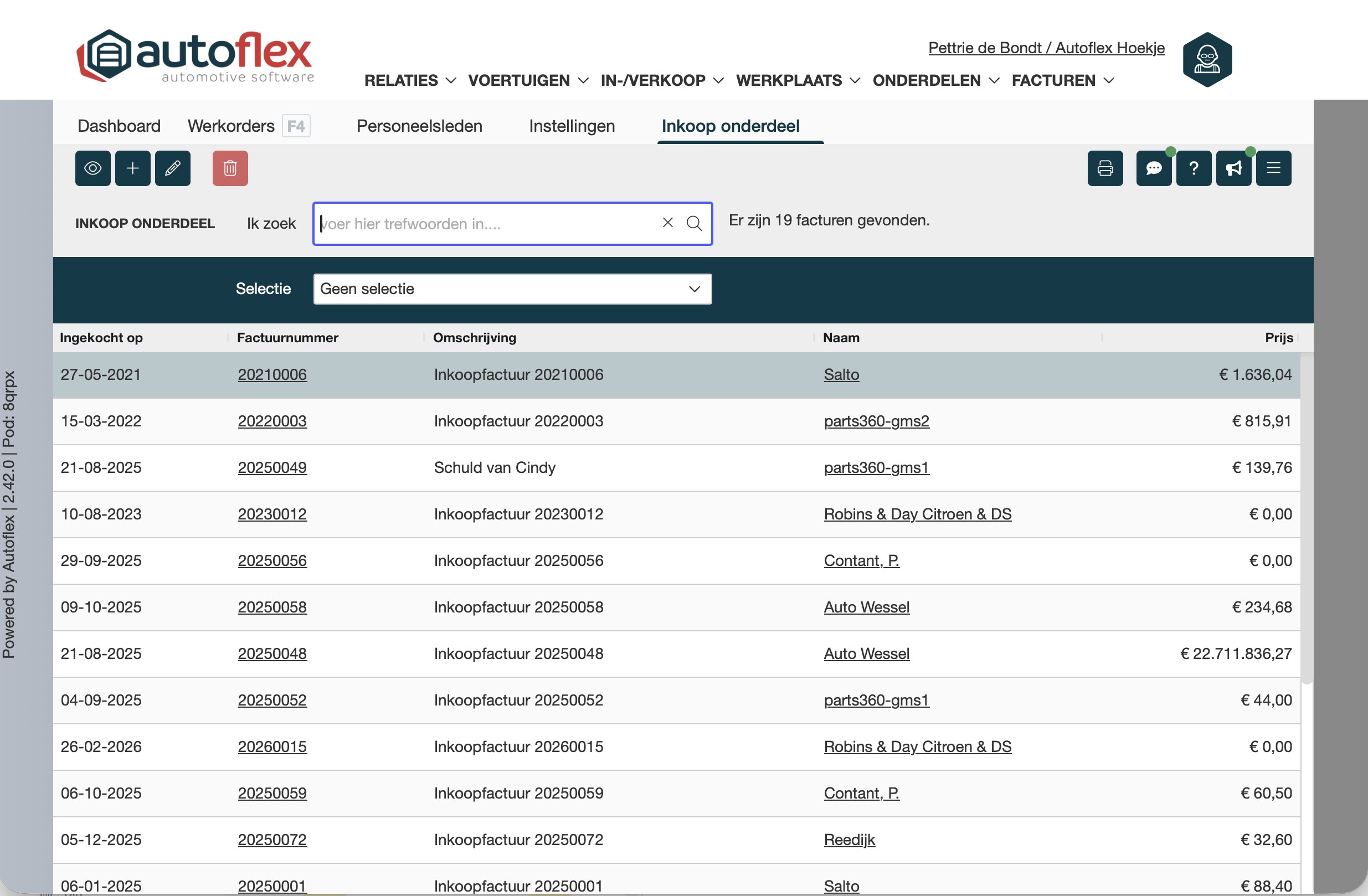Click the user avatar hexagon icon
The image size is (1368, 896).
click(x=1207, y=60)
